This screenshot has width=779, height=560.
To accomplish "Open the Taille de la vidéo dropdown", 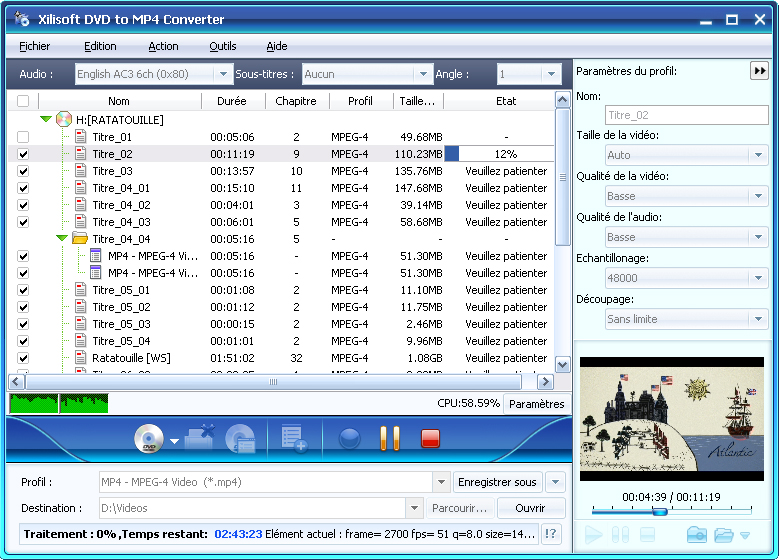I will (x=758, y=155).
